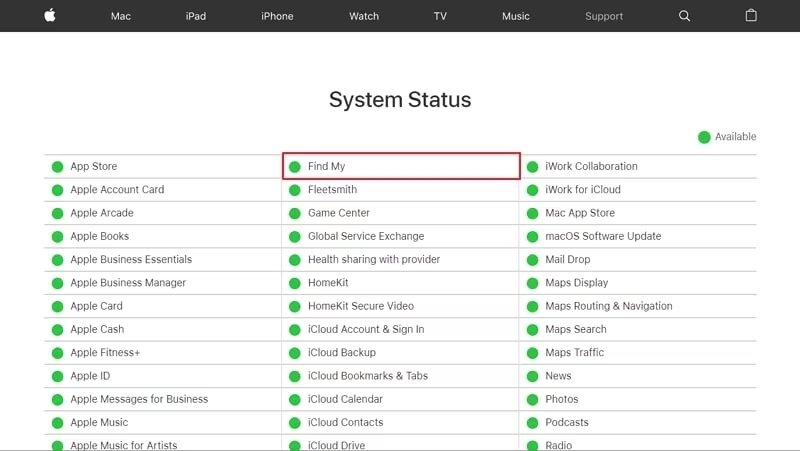The height and width of the screenshot is (451, 800).
Task: Open the shopping bag icon
Action: [751, 15]
